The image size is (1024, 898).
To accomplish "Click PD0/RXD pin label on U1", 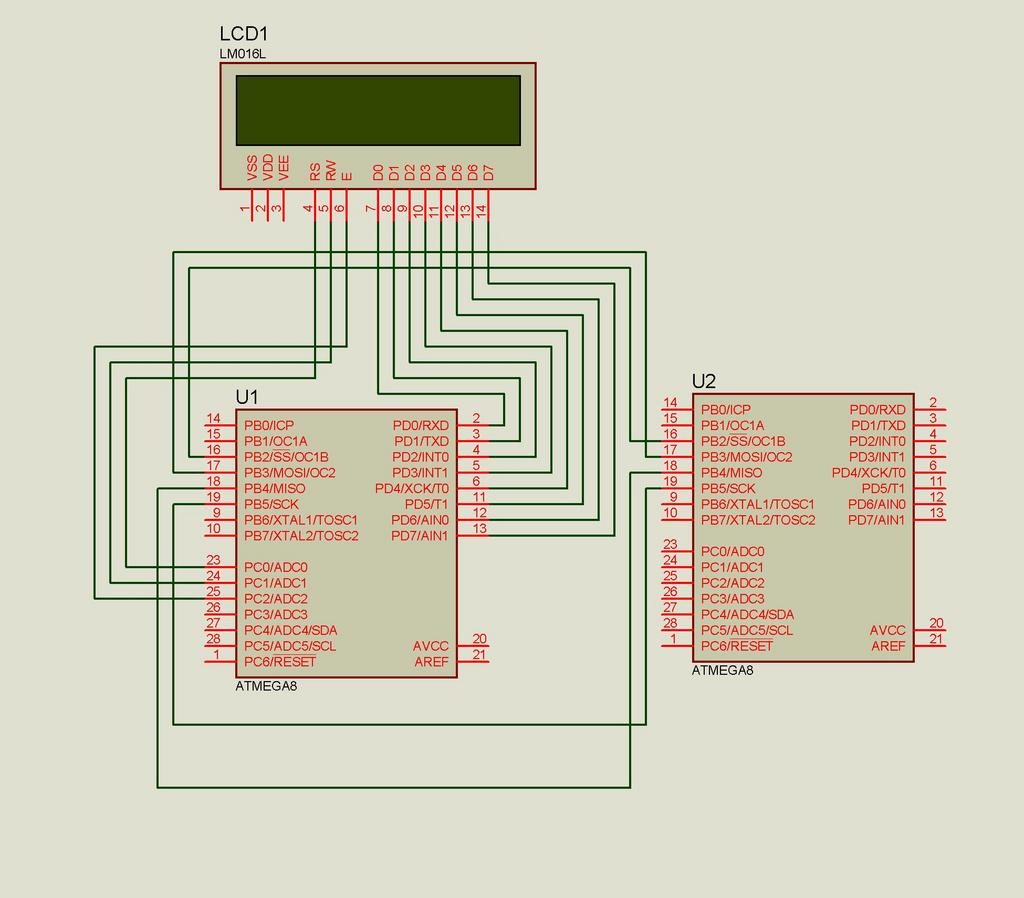I will (x=421, y=425).
